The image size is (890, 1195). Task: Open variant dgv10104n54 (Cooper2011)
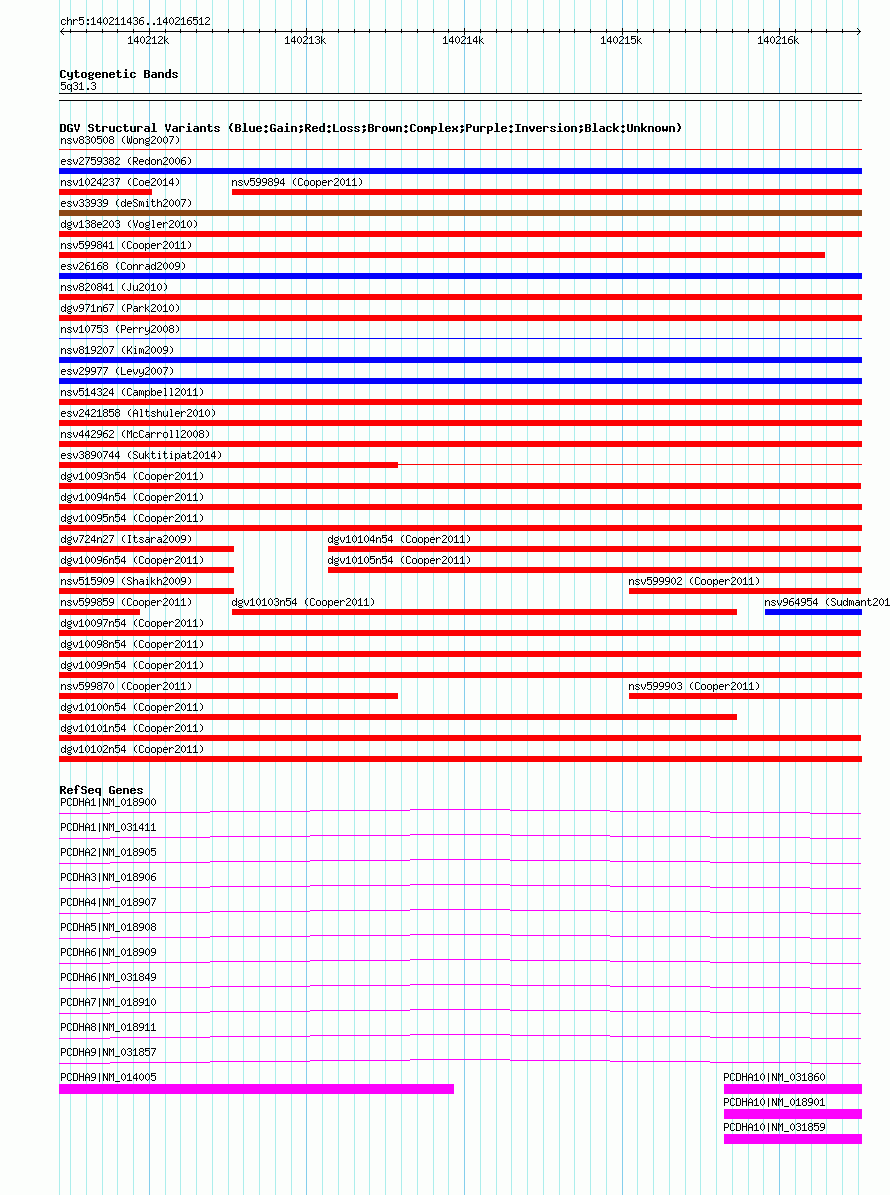pyautogui.click(x=399, y=539)
